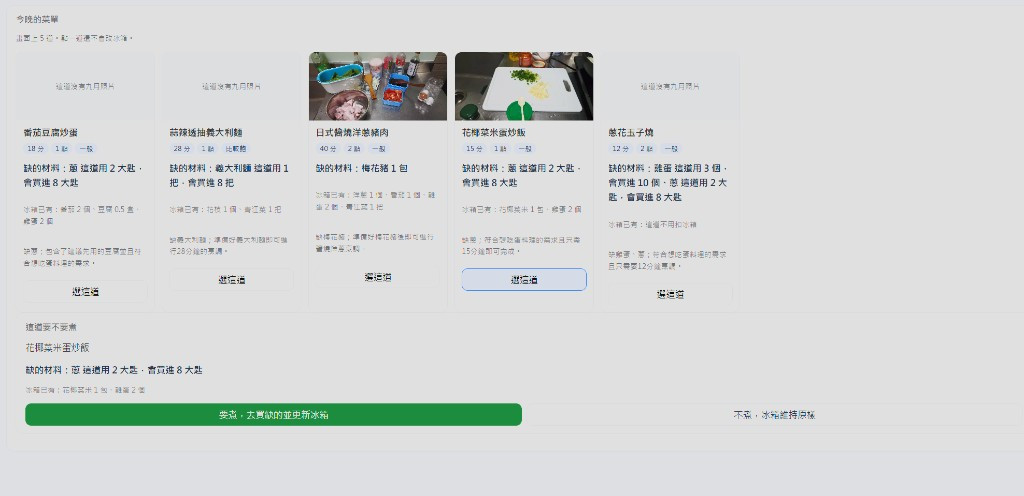Click 選這道 under 花椰菜米蛋炒飯

(524, 279)
